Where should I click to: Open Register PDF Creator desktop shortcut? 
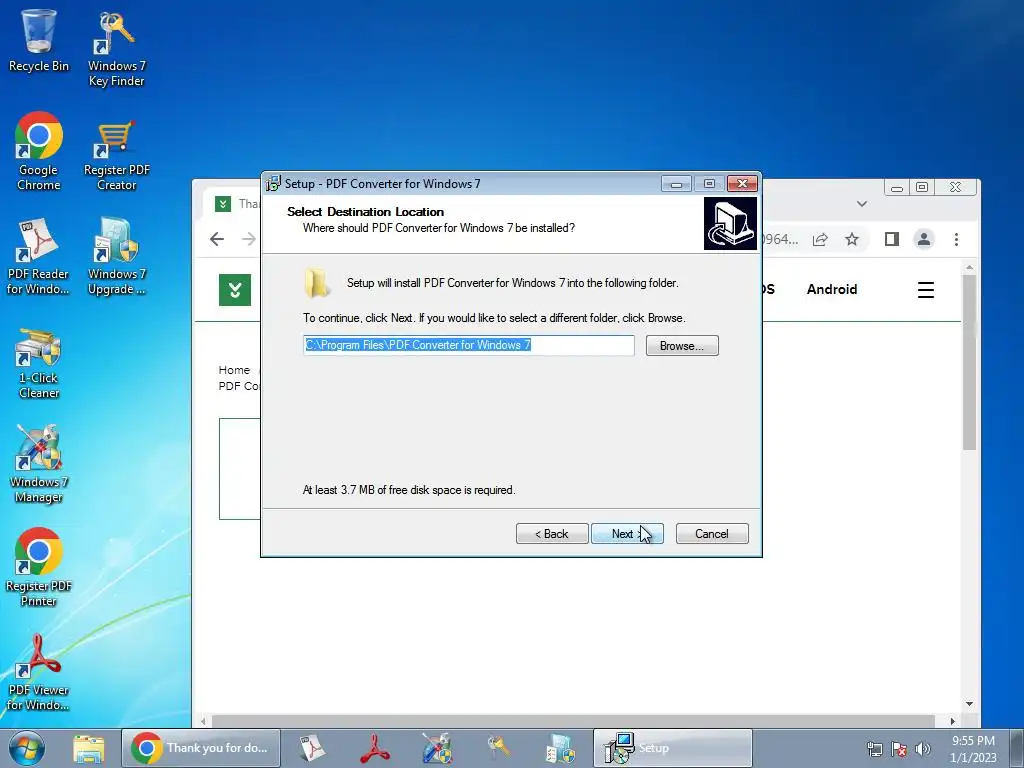(116, 155)
